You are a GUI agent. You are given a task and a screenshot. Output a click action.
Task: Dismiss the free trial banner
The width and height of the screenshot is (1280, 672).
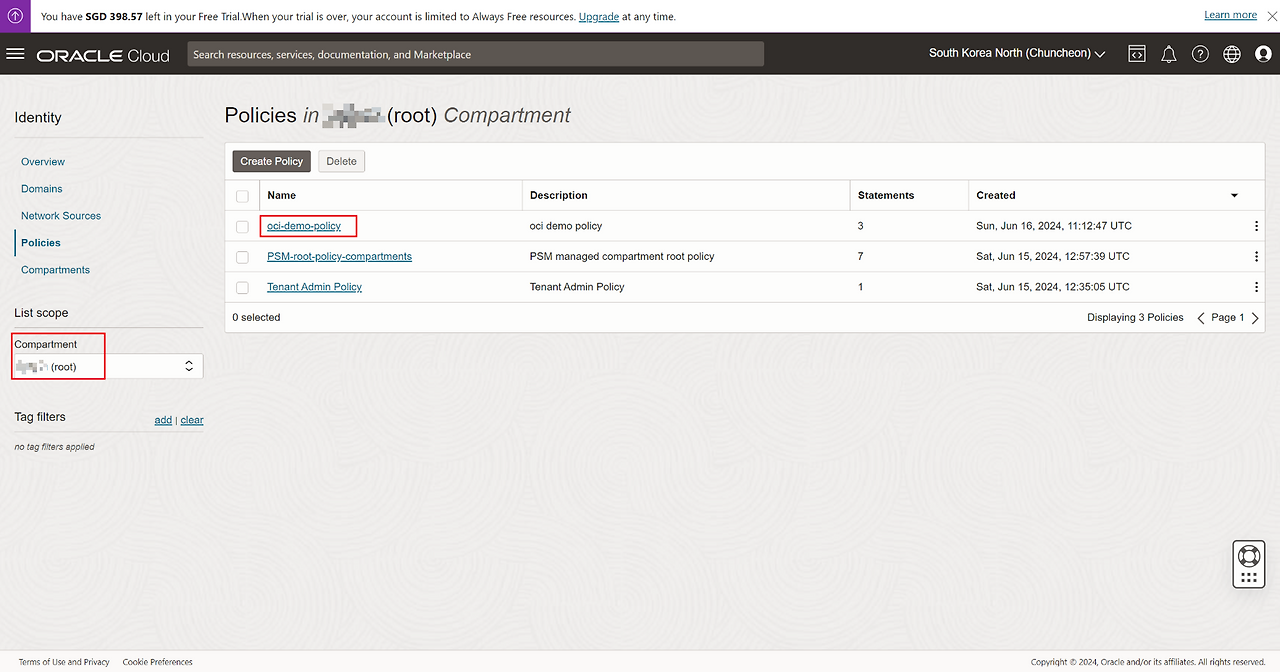[x=1271, y=16]
